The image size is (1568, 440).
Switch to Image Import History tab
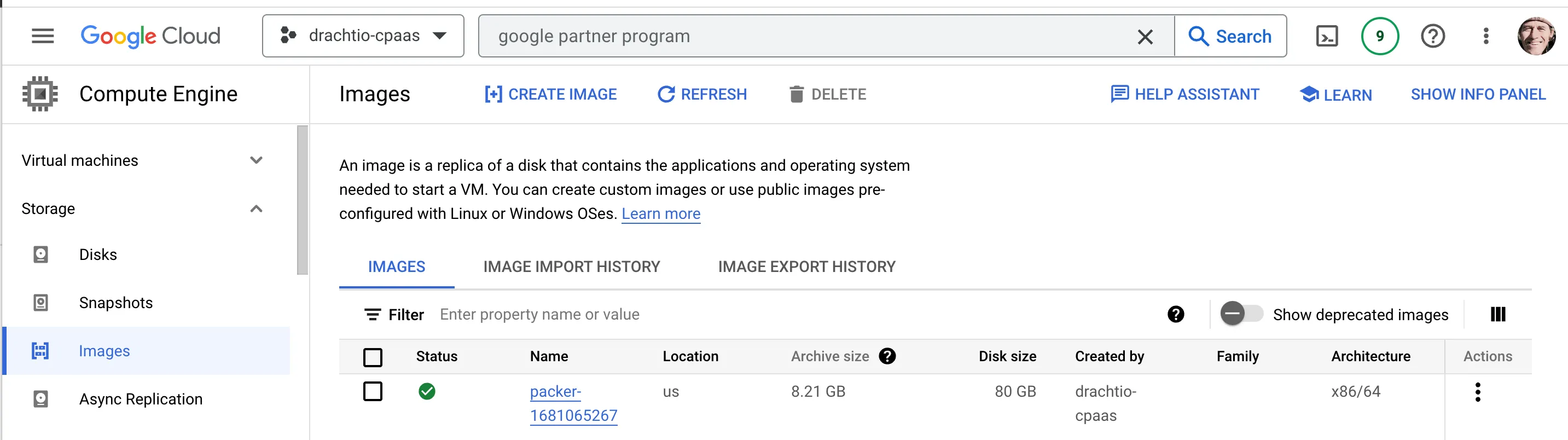(572, 267)
